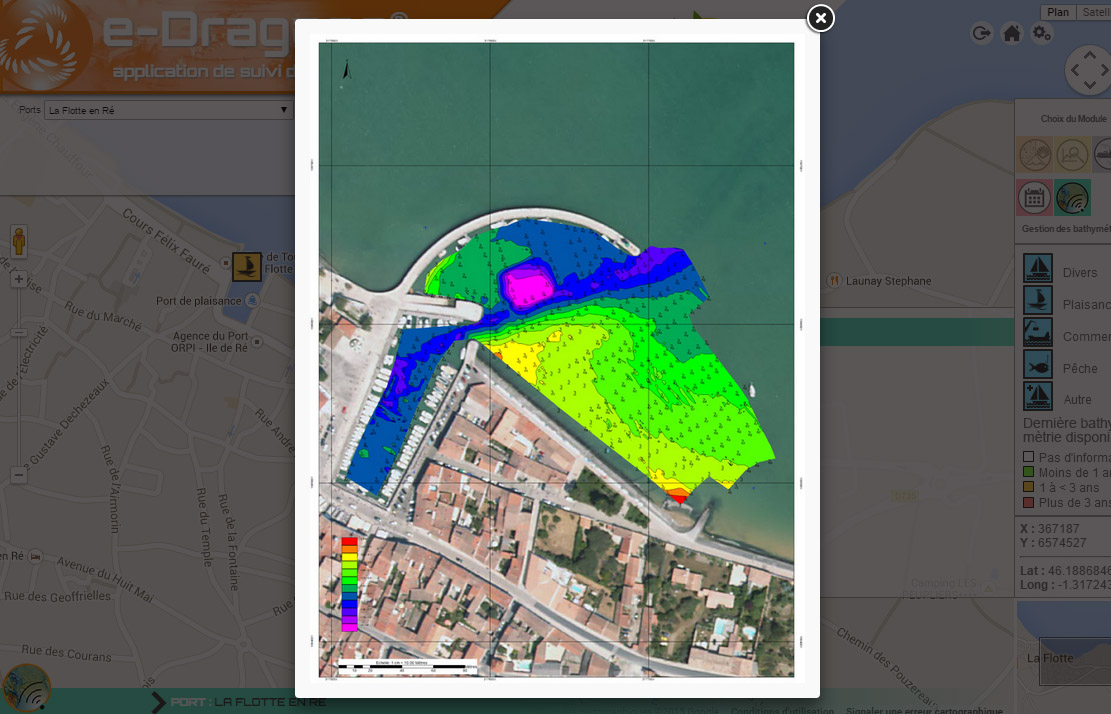
Task: Click the bathymetry map image
Action: tap(556, 360)
